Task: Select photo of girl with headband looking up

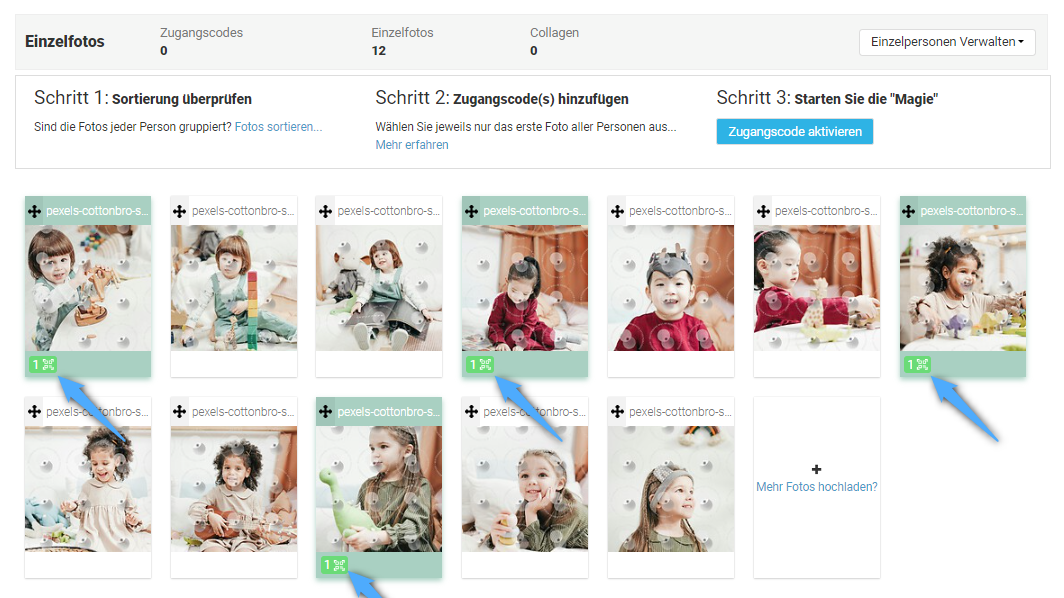Action: coord(671,489)
